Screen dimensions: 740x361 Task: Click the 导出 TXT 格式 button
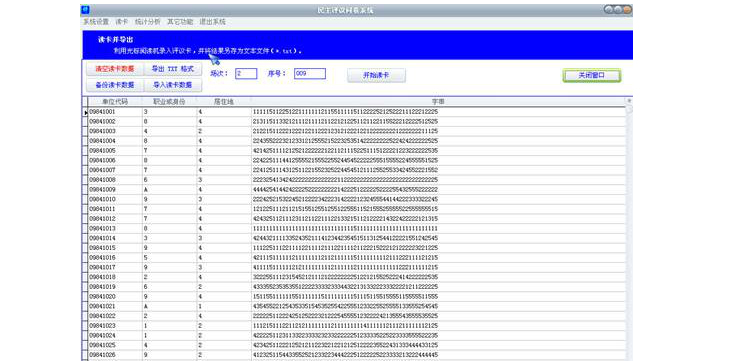click(x=172, y=69)
